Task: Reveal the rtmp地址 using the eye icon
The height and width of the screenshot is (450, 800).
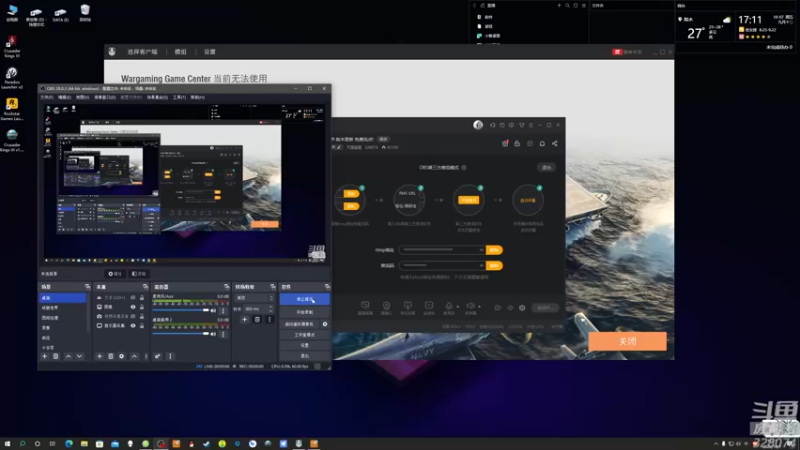Action: 481,250
